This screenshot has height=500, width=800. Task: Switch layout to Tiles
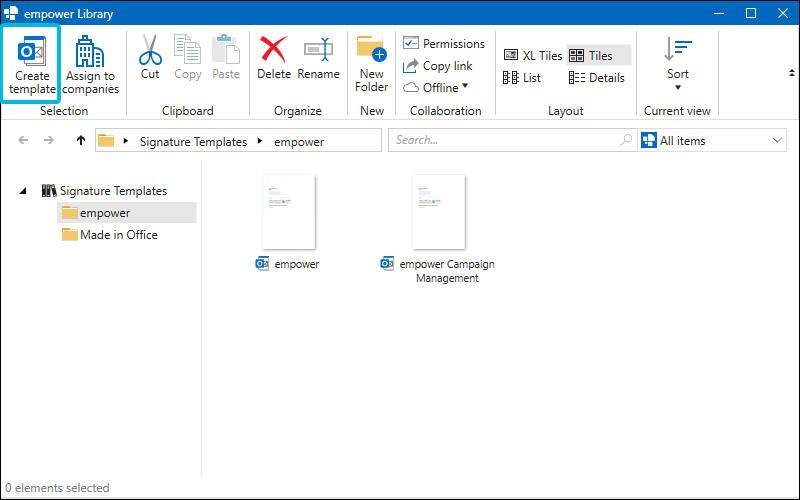598,55
